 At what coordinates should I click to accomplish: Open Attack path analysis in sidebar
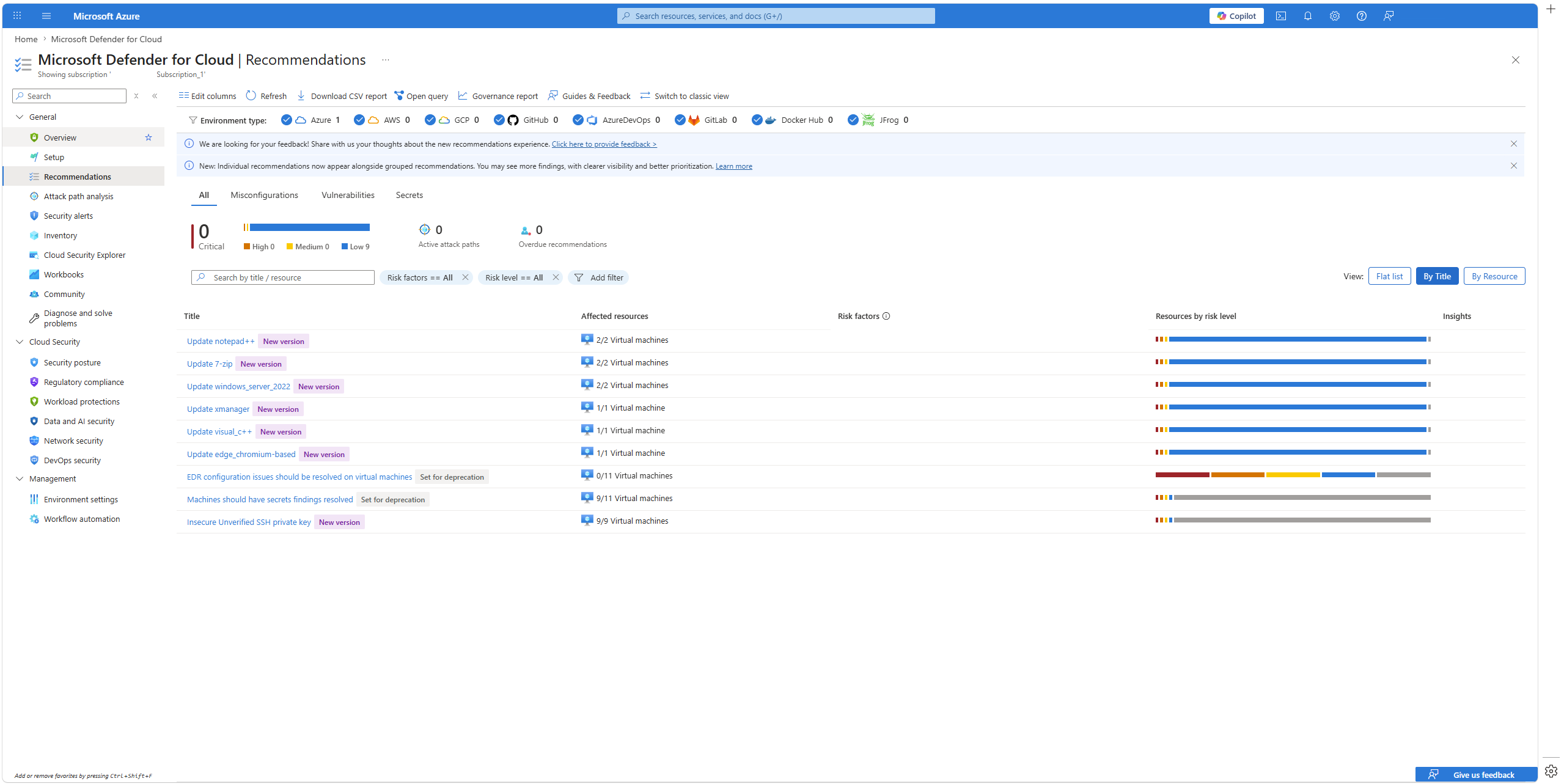click(x=78, y=196)
